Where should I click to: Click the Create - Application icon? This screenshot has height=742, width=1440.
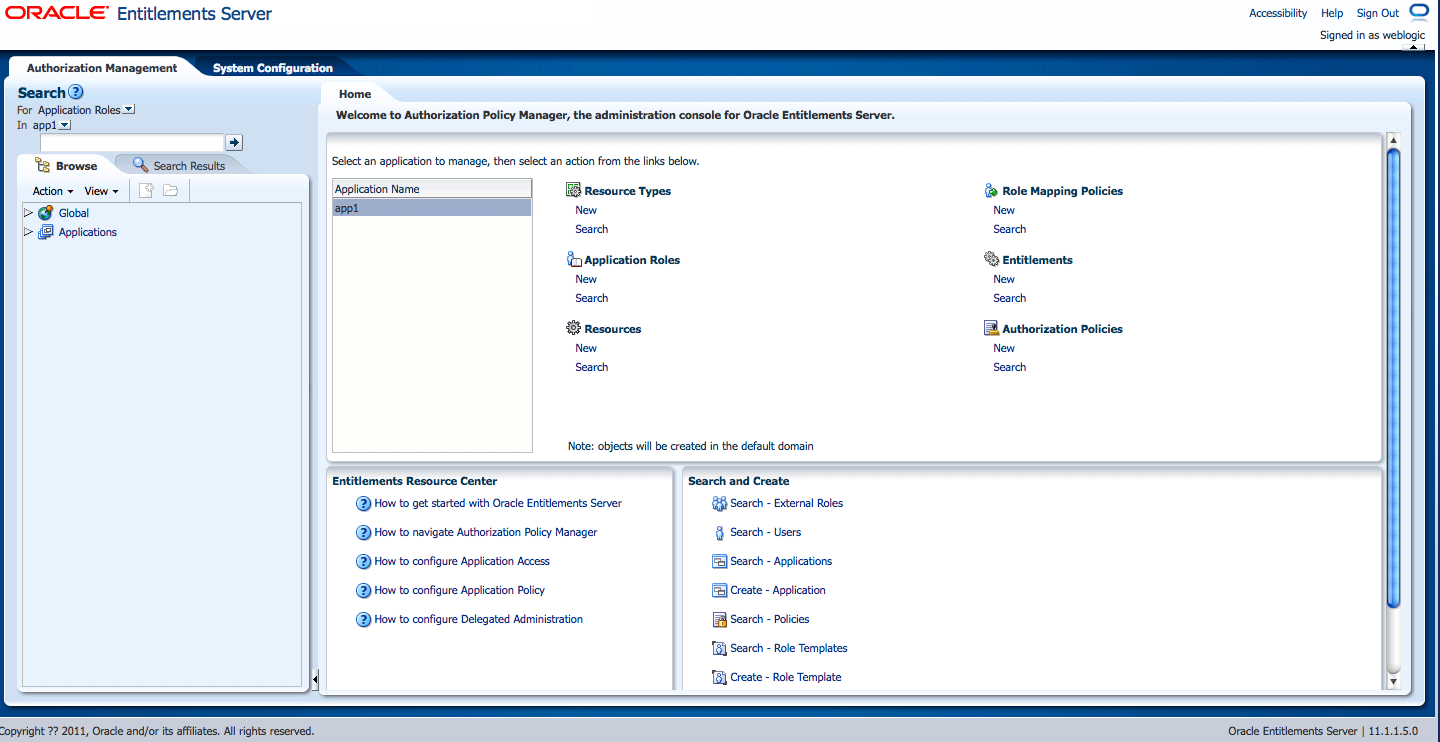(719, 590)
